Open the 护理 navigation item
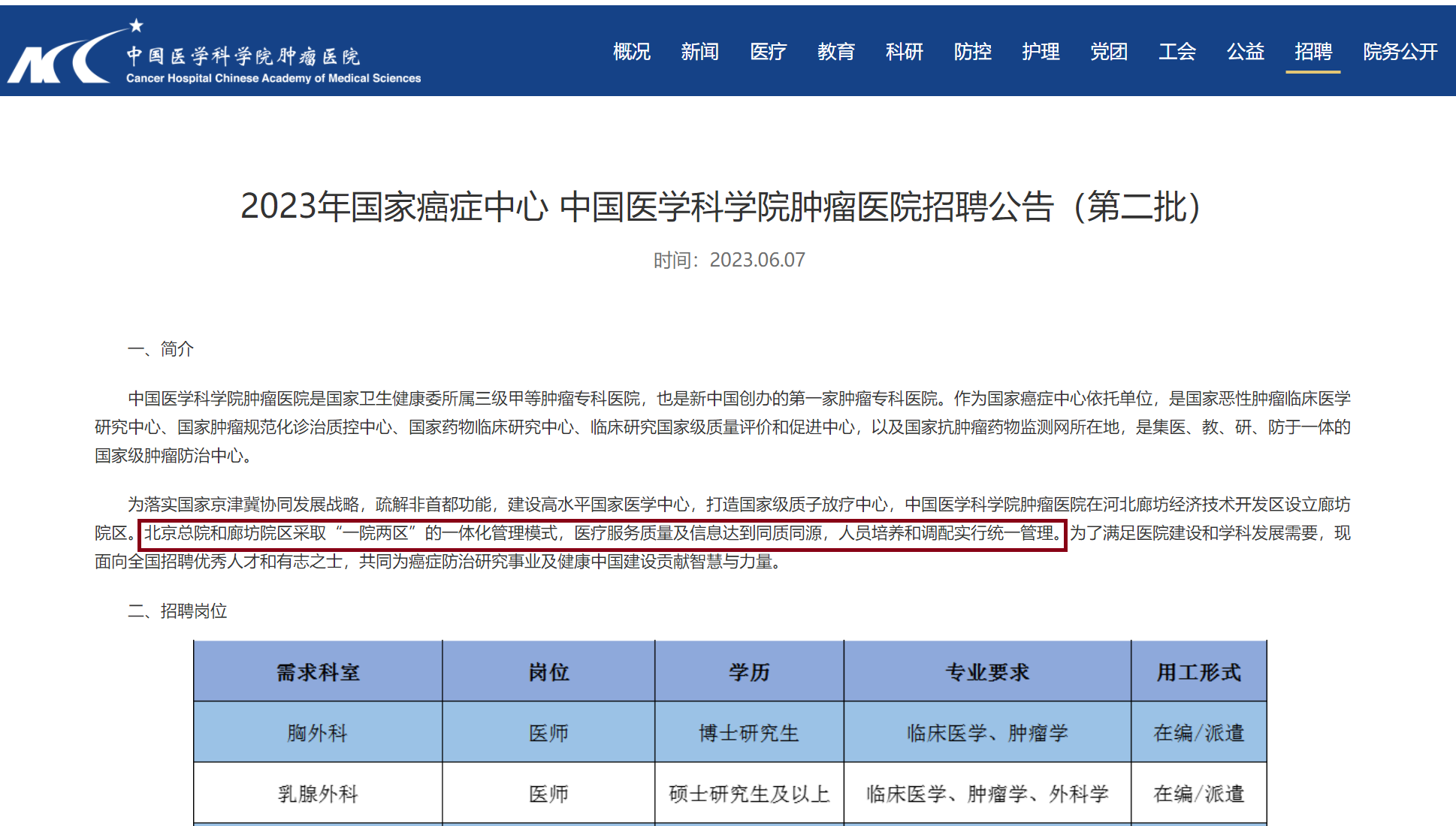 click(1041, 52)
